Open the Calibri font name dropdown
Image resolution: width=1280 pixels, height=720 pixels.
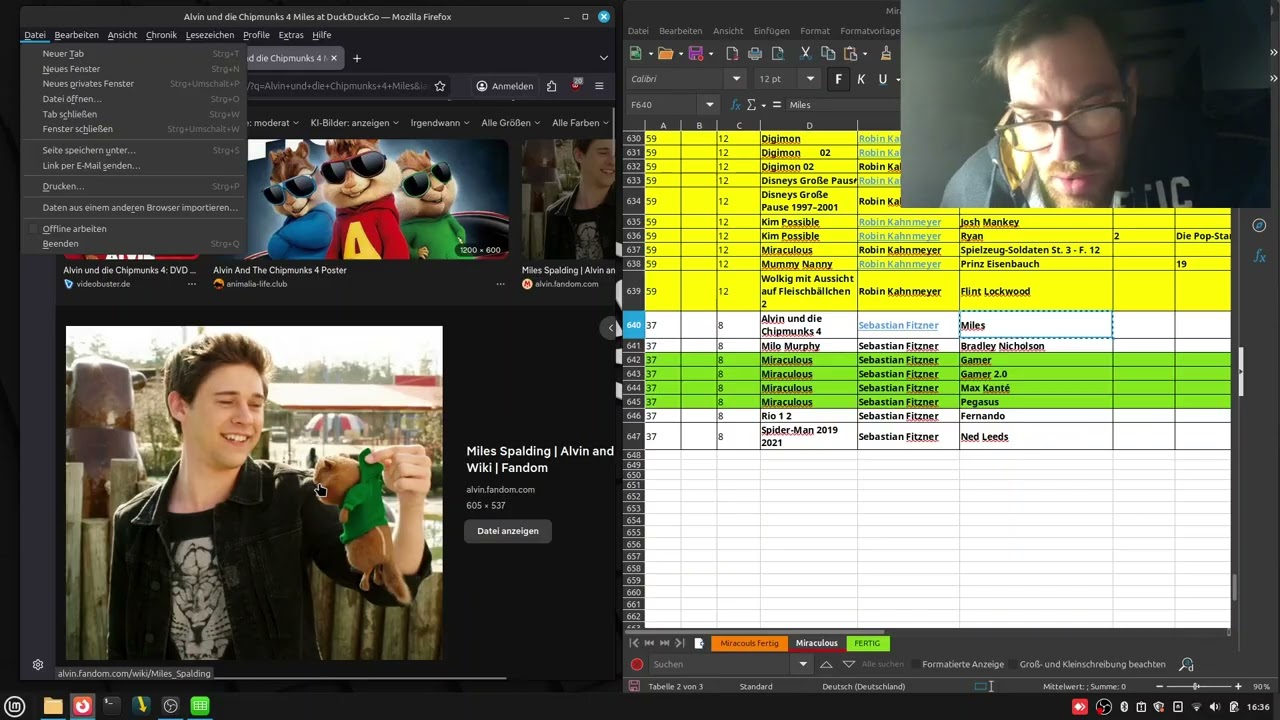pos(737,79)
